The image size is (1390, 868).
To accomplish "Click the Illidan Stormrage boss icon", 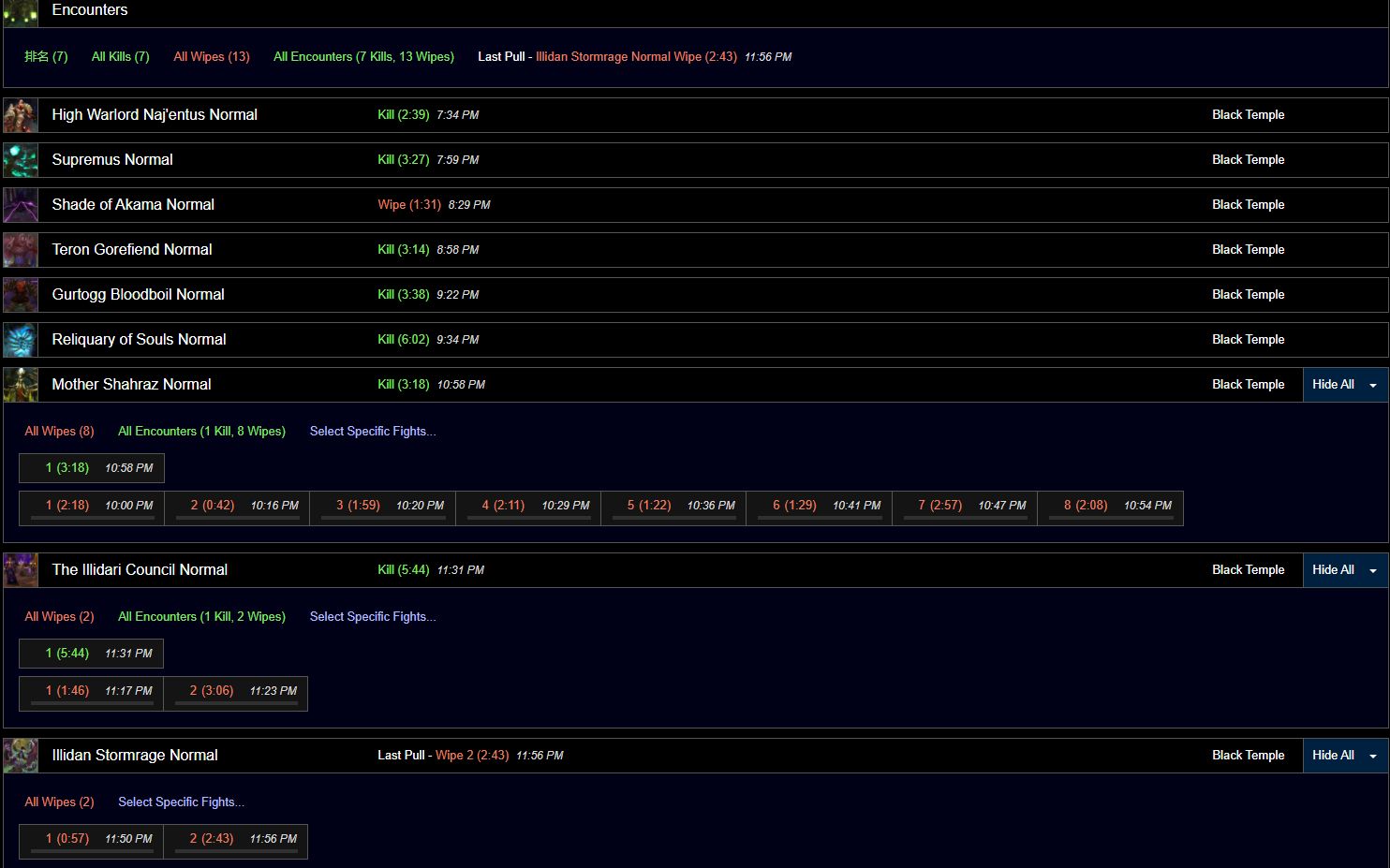I will coord(21,756).
